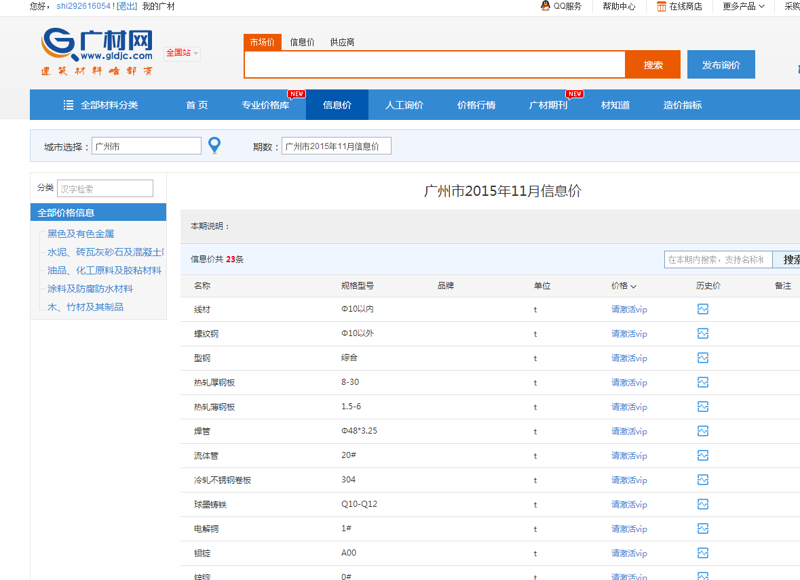Select 水泥、砖瓦灰砂石及混凝土 category
Screen dimensions: 800x580
click(x=106, y=252)
